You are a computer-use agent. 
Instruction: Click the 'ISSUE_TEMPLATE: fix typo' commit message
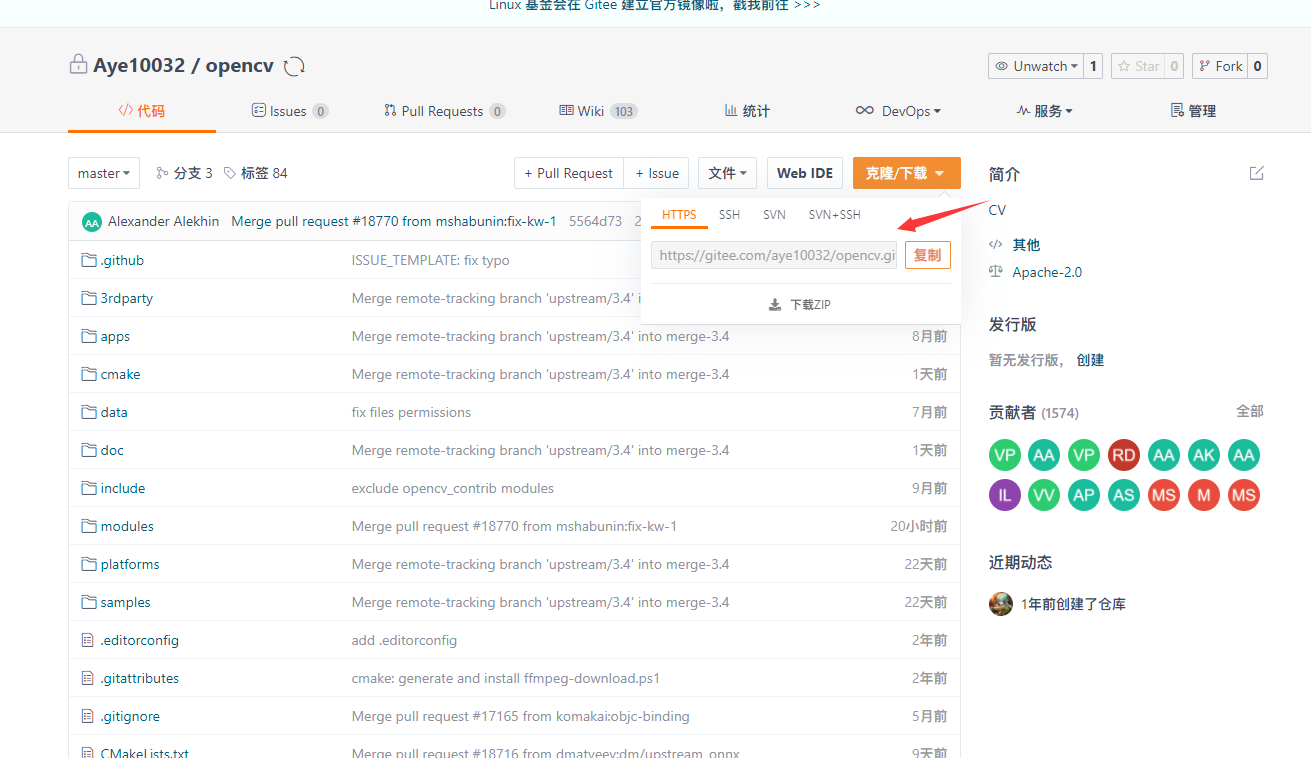[430, 260]
